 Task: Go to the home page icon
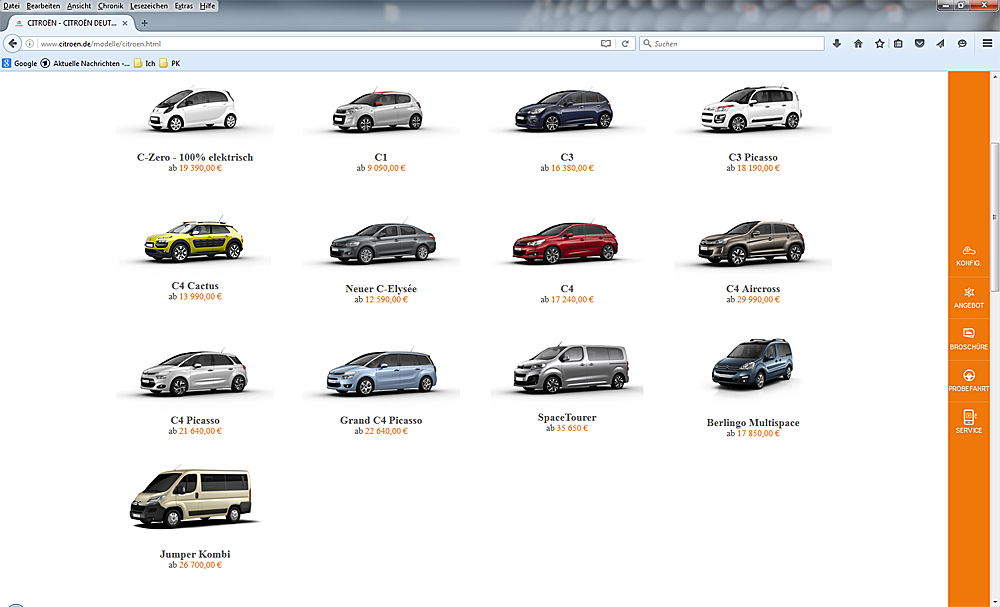[858, 44]
